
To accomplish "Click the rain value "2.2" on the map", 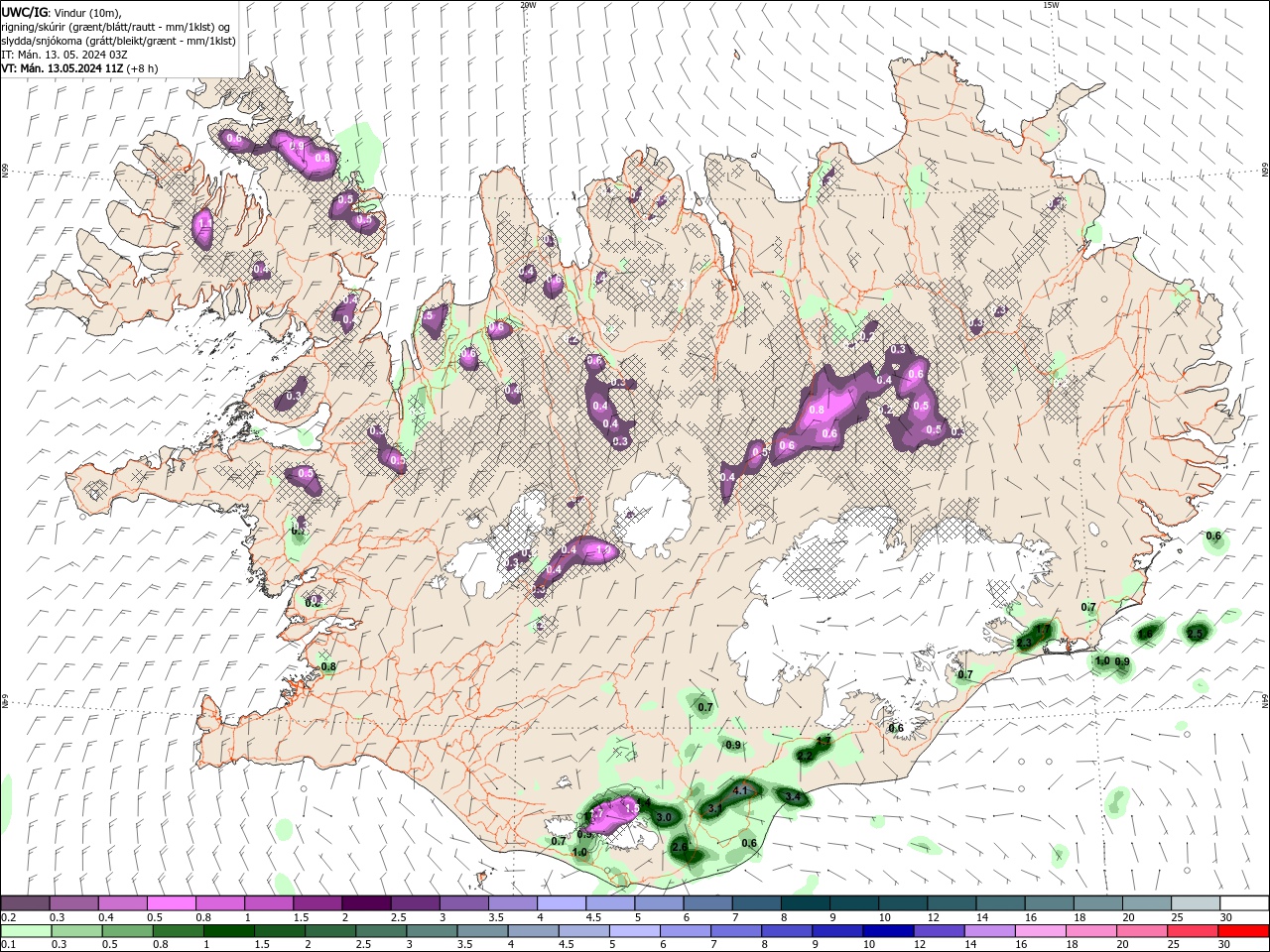I will point(805,757).
